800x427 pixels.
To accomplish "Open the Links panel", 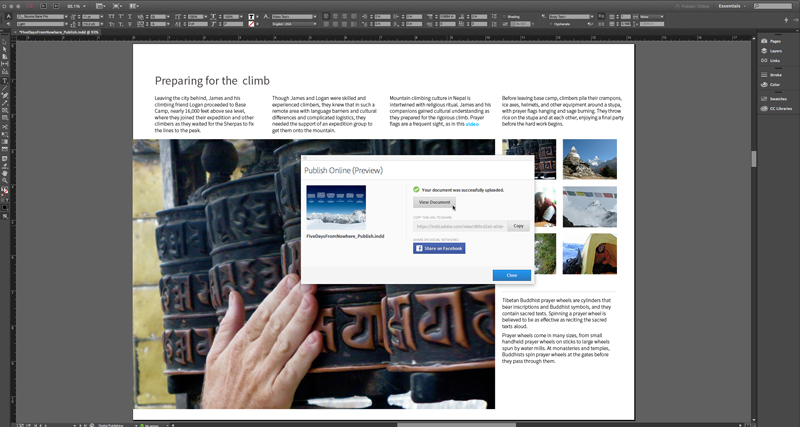I will (775, 61).
